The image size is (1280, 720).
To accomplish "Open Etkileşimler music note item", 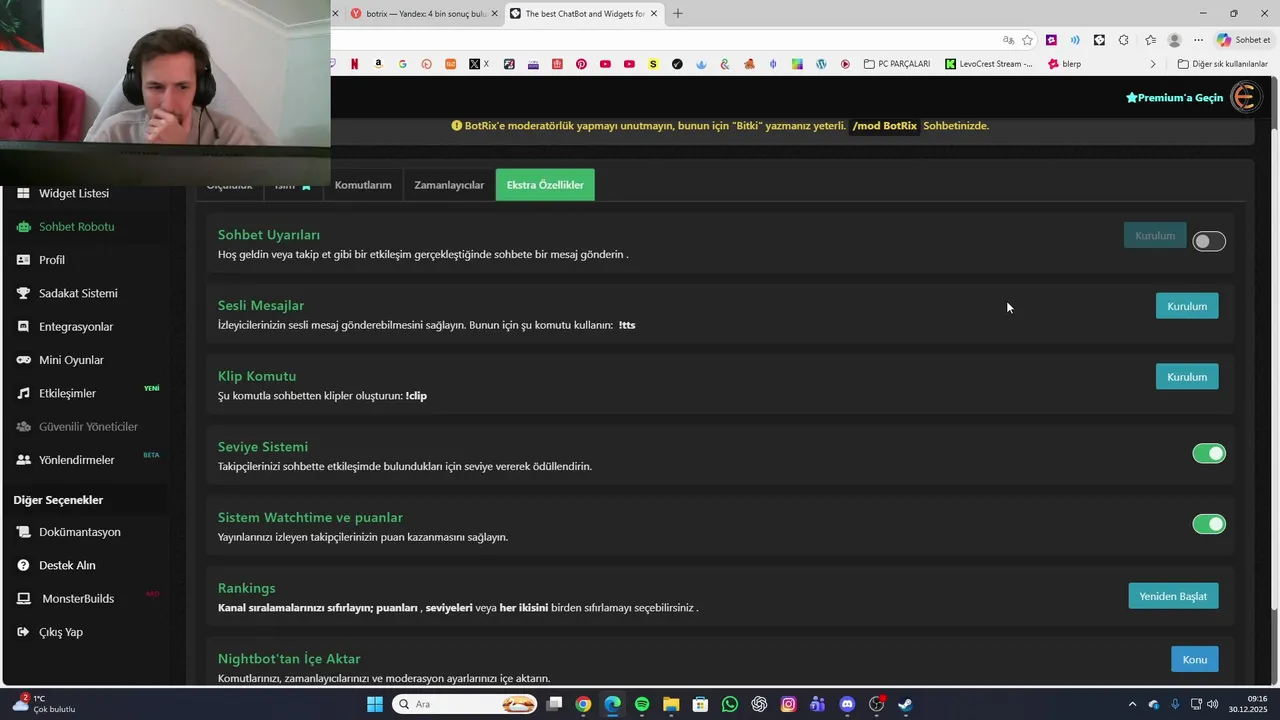I will 56,393.
